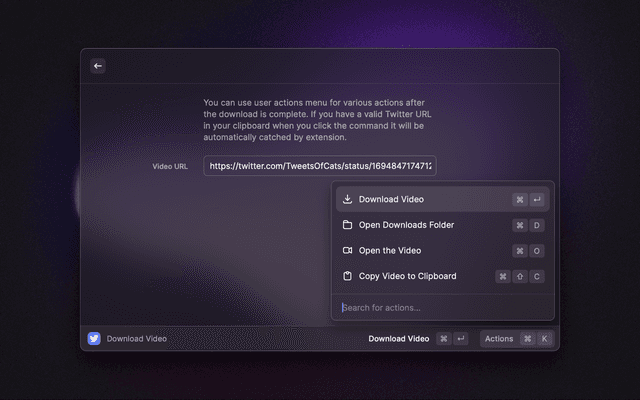The width and height of the screenshot is (640, 400).
Task: Select Download Video from the actions menu
Action: tap(391, 199)
